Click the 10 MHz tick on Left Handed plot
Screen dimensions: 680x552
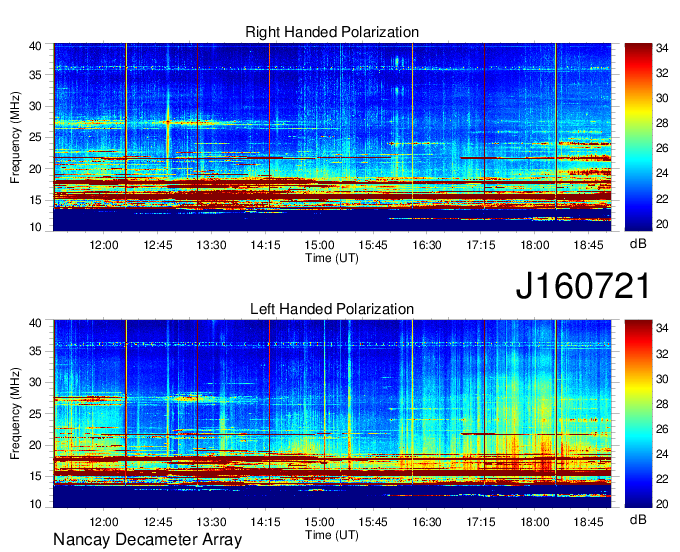35,504
